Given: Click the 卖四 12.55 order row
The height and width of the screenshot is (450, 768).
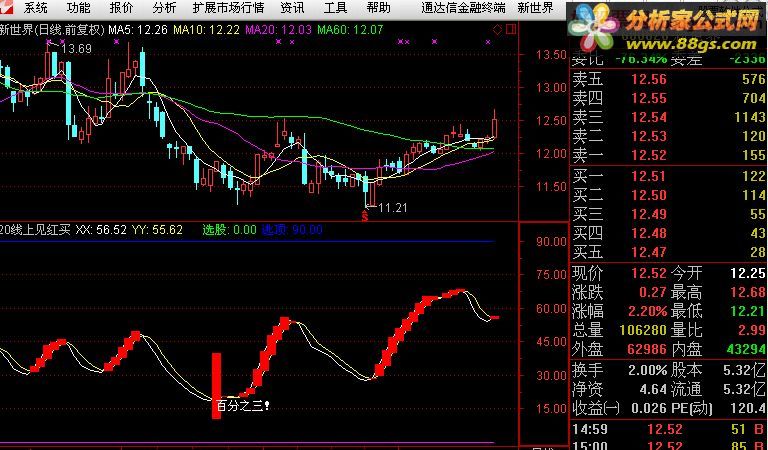Looking at the screenshot, I should click(669, 98).
